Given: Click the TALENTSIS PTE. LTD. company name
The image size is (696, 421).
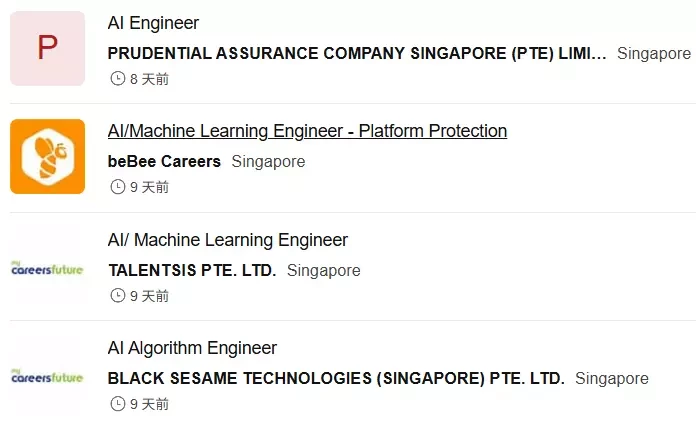Looking at the screenshot, I should click(x=192, y=270).
